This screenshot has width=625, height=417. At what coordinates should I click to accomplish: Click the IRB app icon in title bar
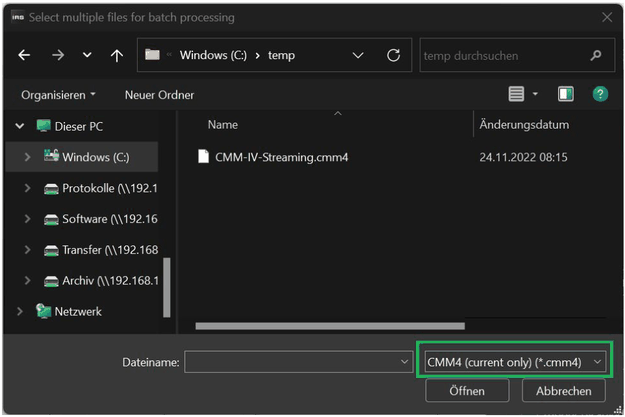click(18, 17)
